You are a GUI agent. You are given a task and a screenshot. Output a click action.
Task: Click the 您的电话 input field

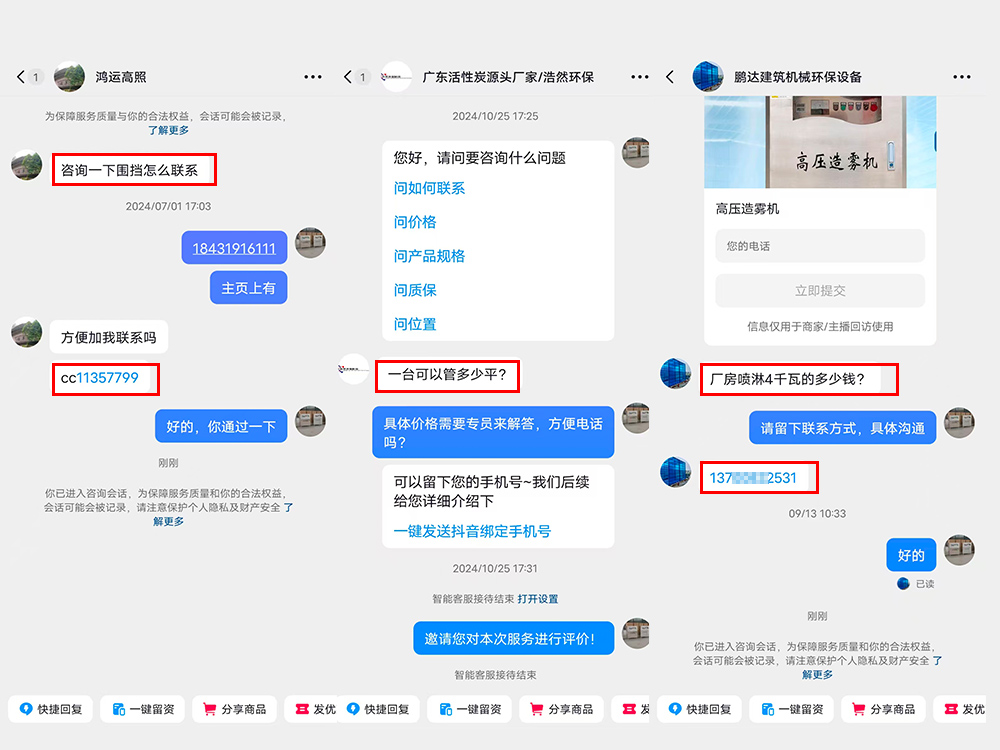(819, 246)
